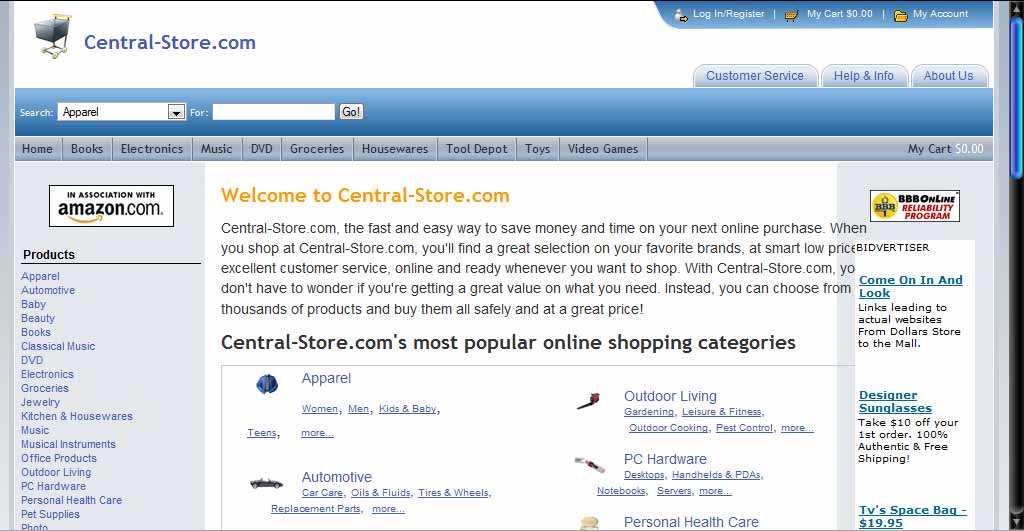Click the Car Care link under Automotive
This screenshot has height=531, width=1024.
coord(323,493)
